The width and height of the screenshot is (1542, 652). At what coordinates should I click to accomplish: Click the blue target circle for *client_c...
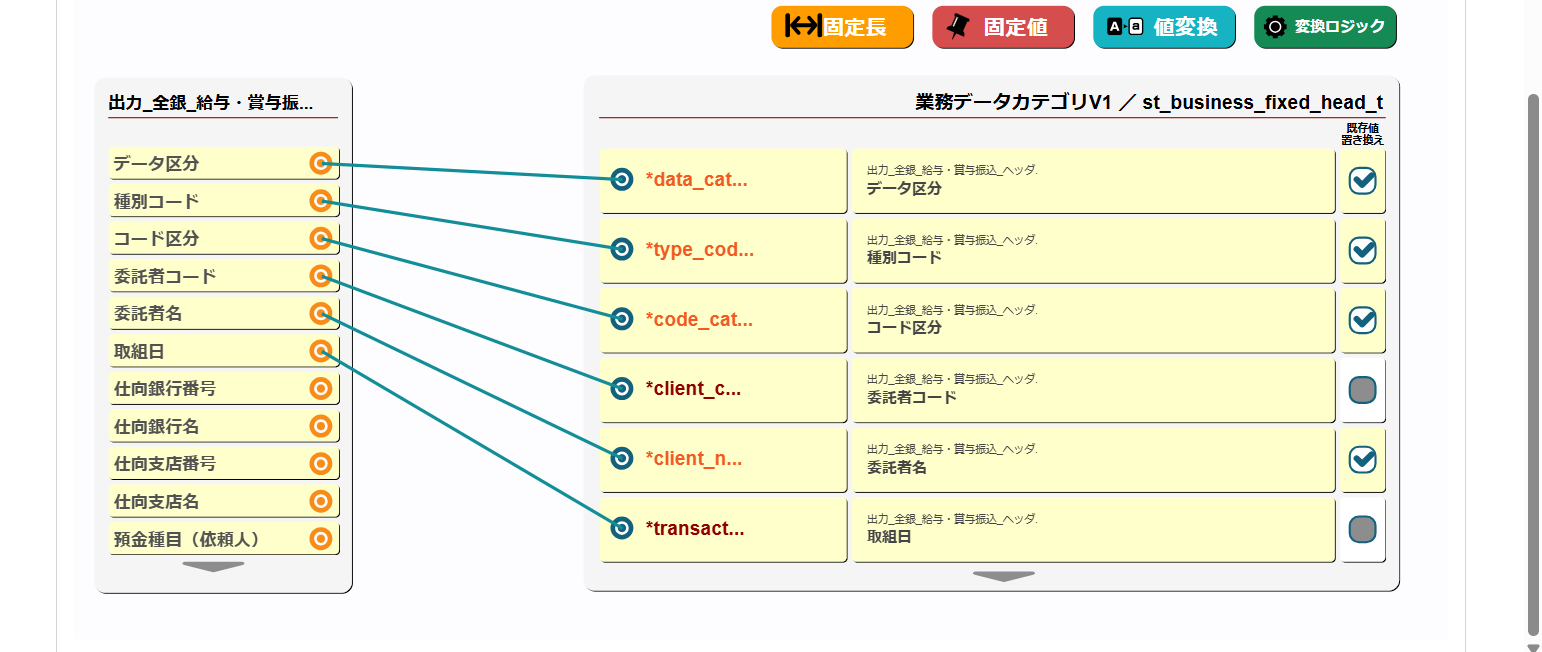[621, 388]
